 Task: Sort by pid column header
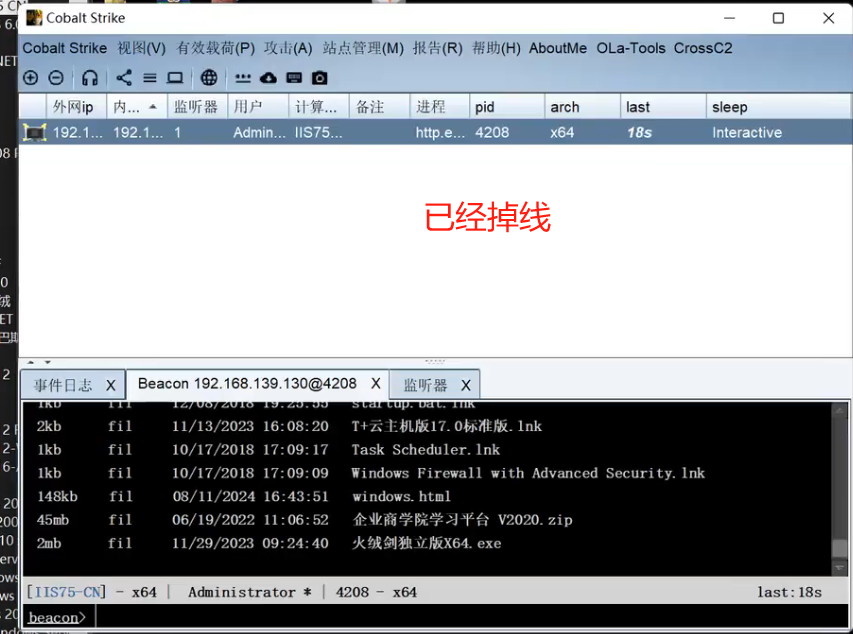click(x=506, y=107)
